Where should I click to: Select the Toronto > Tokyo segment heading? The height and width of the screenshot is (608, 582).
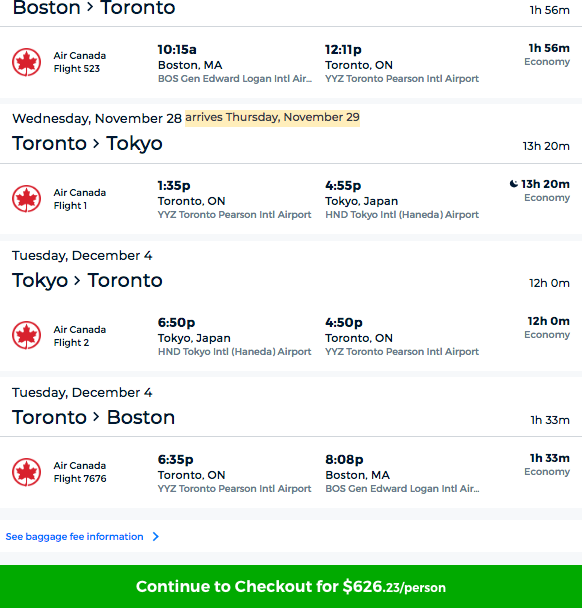(x=87, y=143)
